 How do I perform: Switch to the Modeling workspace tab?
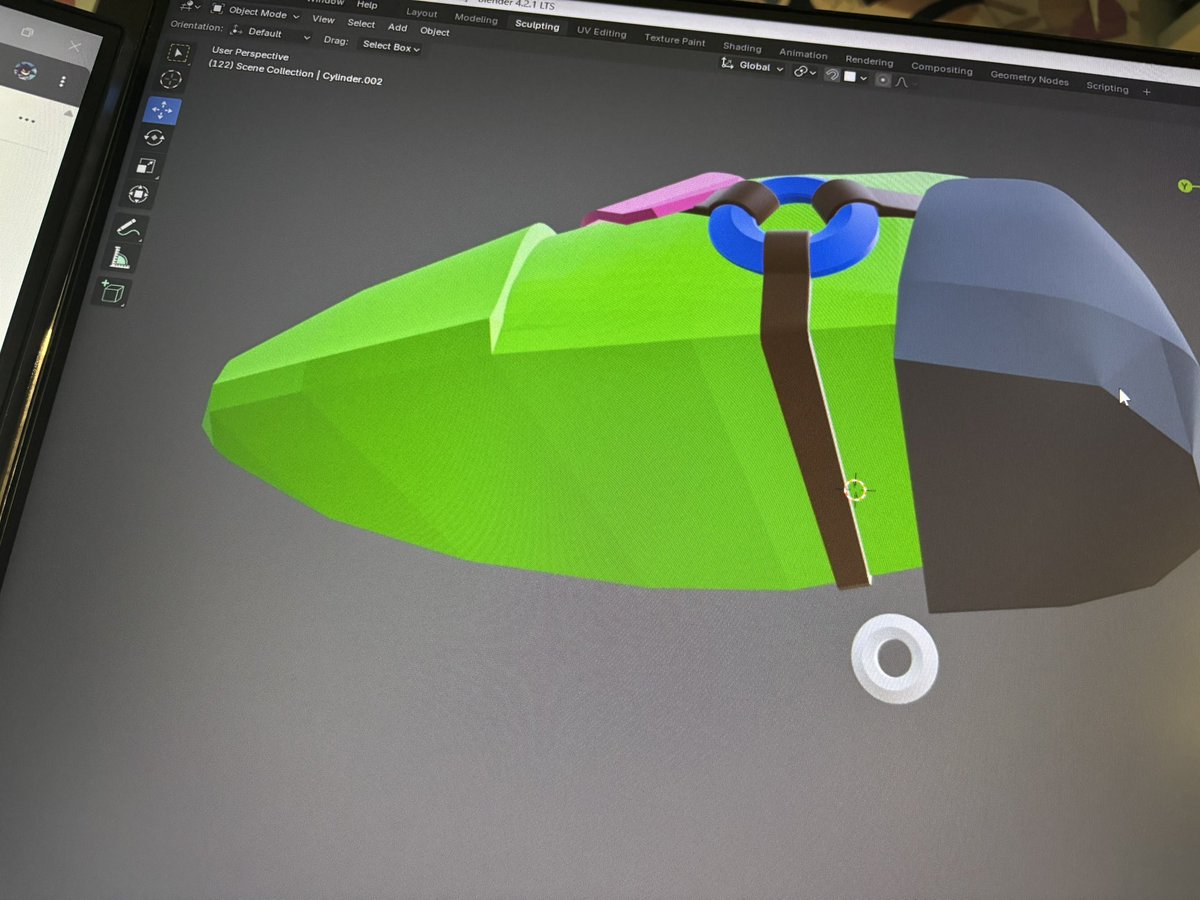(x=476, y=18)
